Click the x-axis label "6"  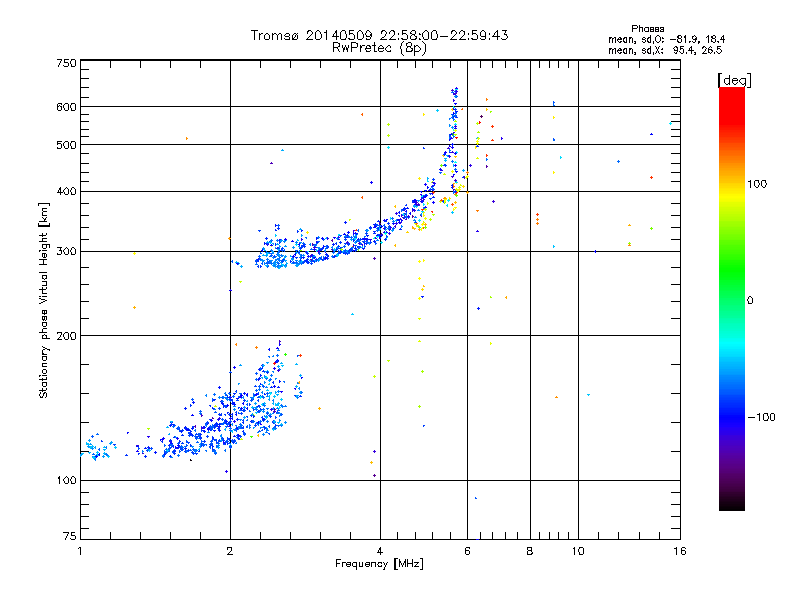click(x=467, y=551)
